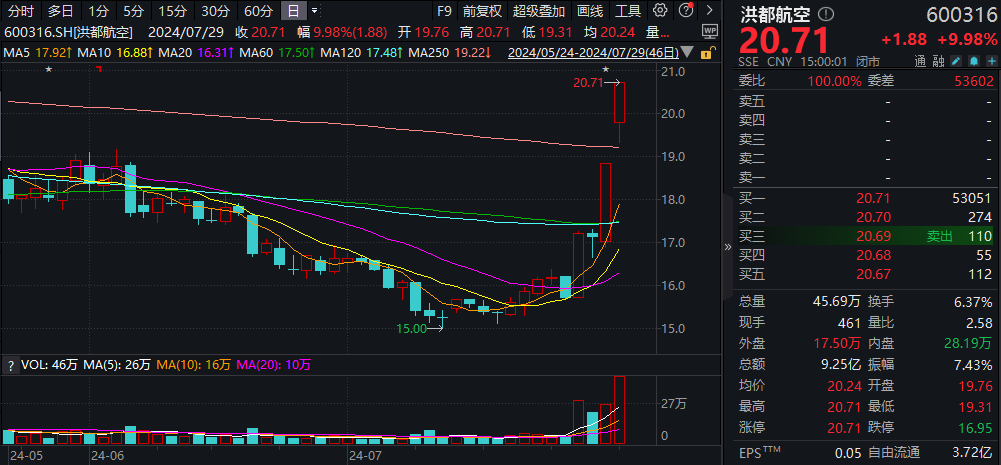Open the period dropdown arrow after 日
The image size is (1001, 465).
pyautogui.click(x=316, y=12)
